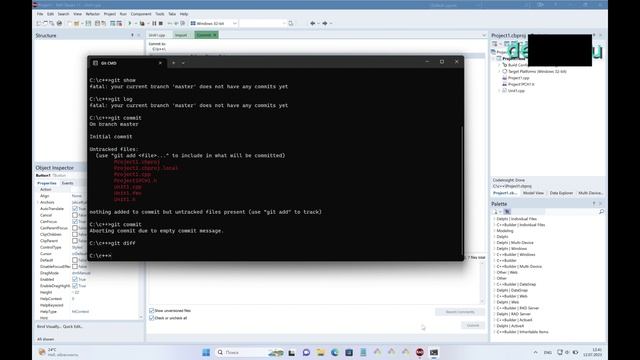
Task: Open the File menu
Action: coord(40,14)
